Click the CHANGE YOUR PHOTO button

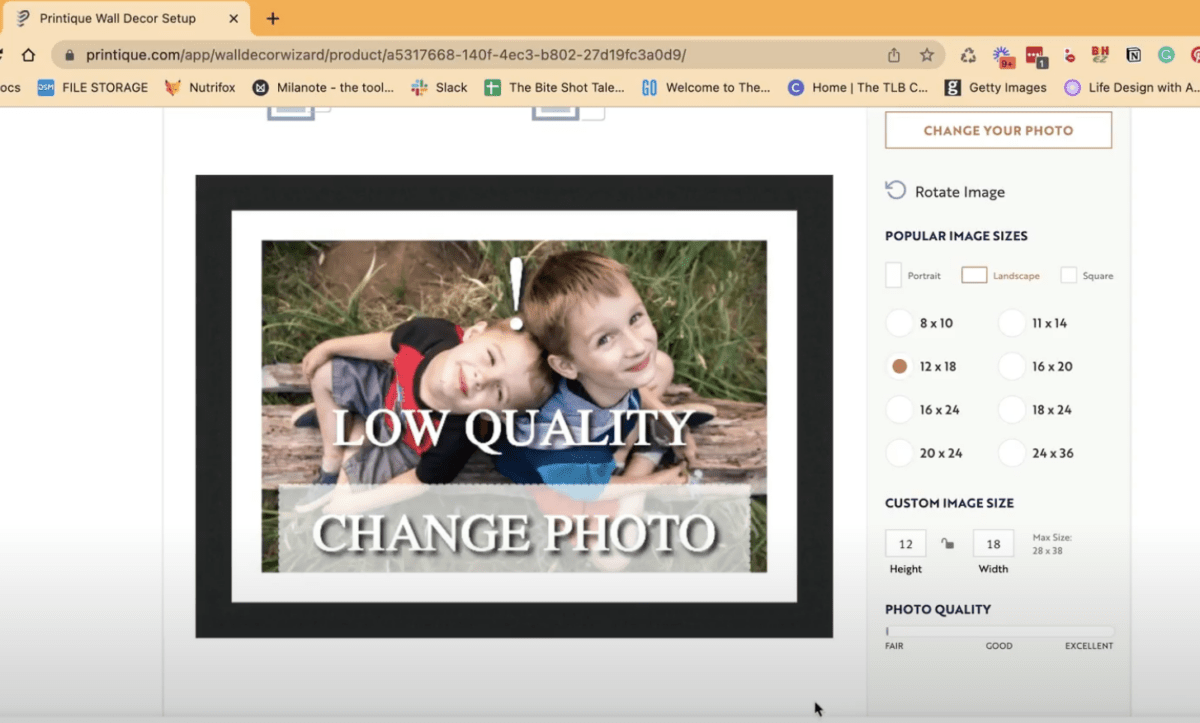[997, 130]
